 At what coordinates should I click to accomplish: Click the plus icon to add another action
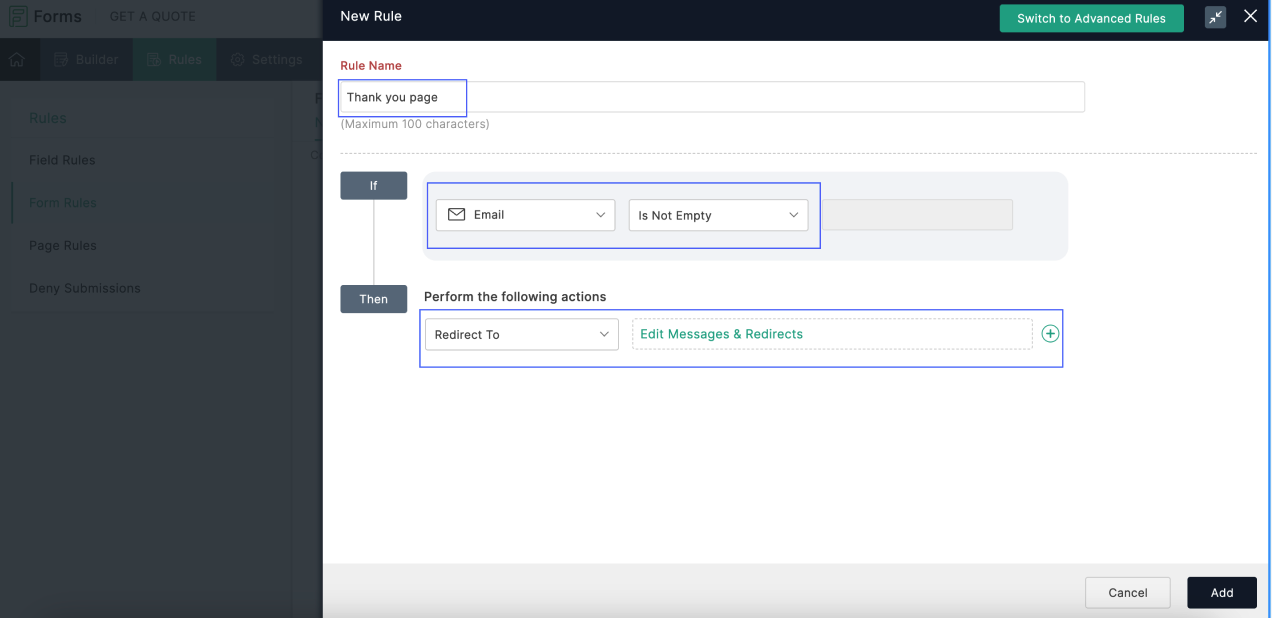click(x=1050, y=334)
